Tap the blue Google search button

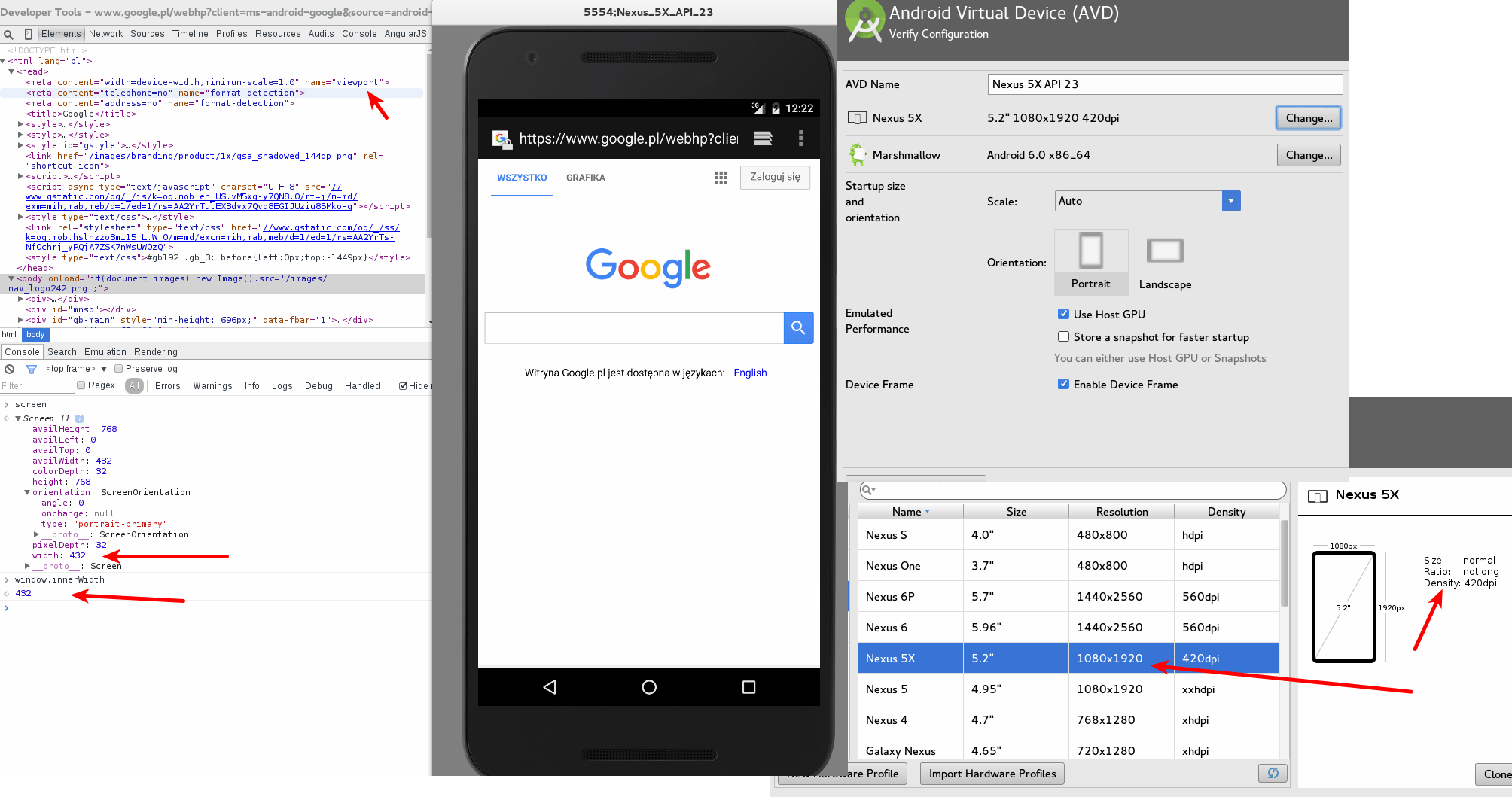798,328
